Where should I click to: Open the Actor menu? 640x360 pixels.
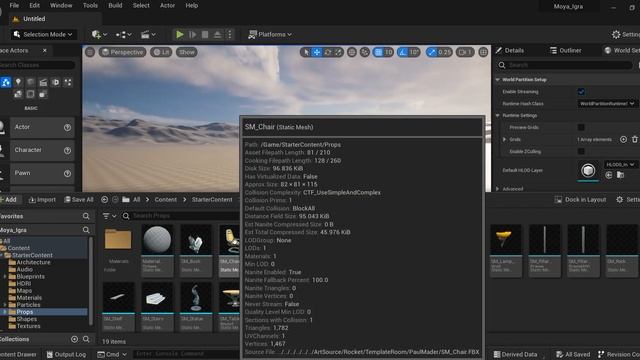pyautogui.click(x=167, y=5)
